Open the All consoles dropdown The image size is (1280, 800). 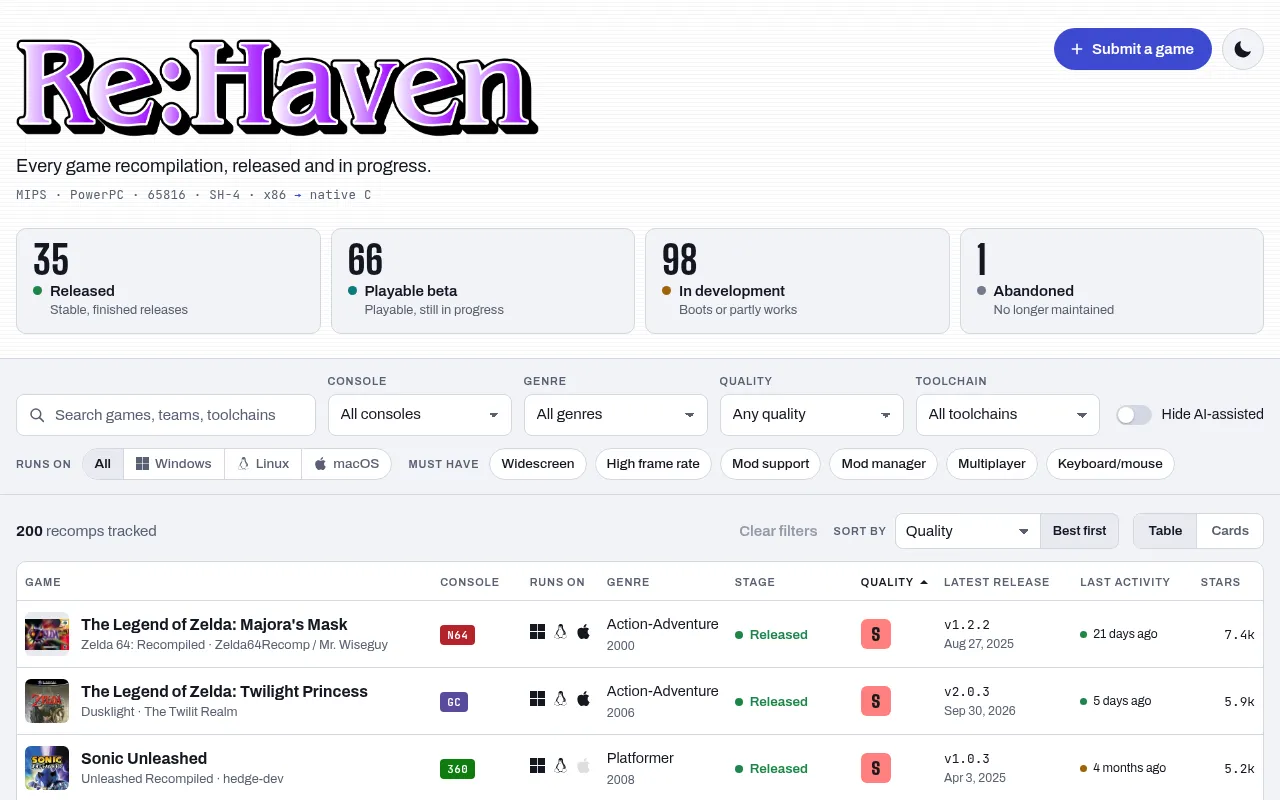(420, 415)
